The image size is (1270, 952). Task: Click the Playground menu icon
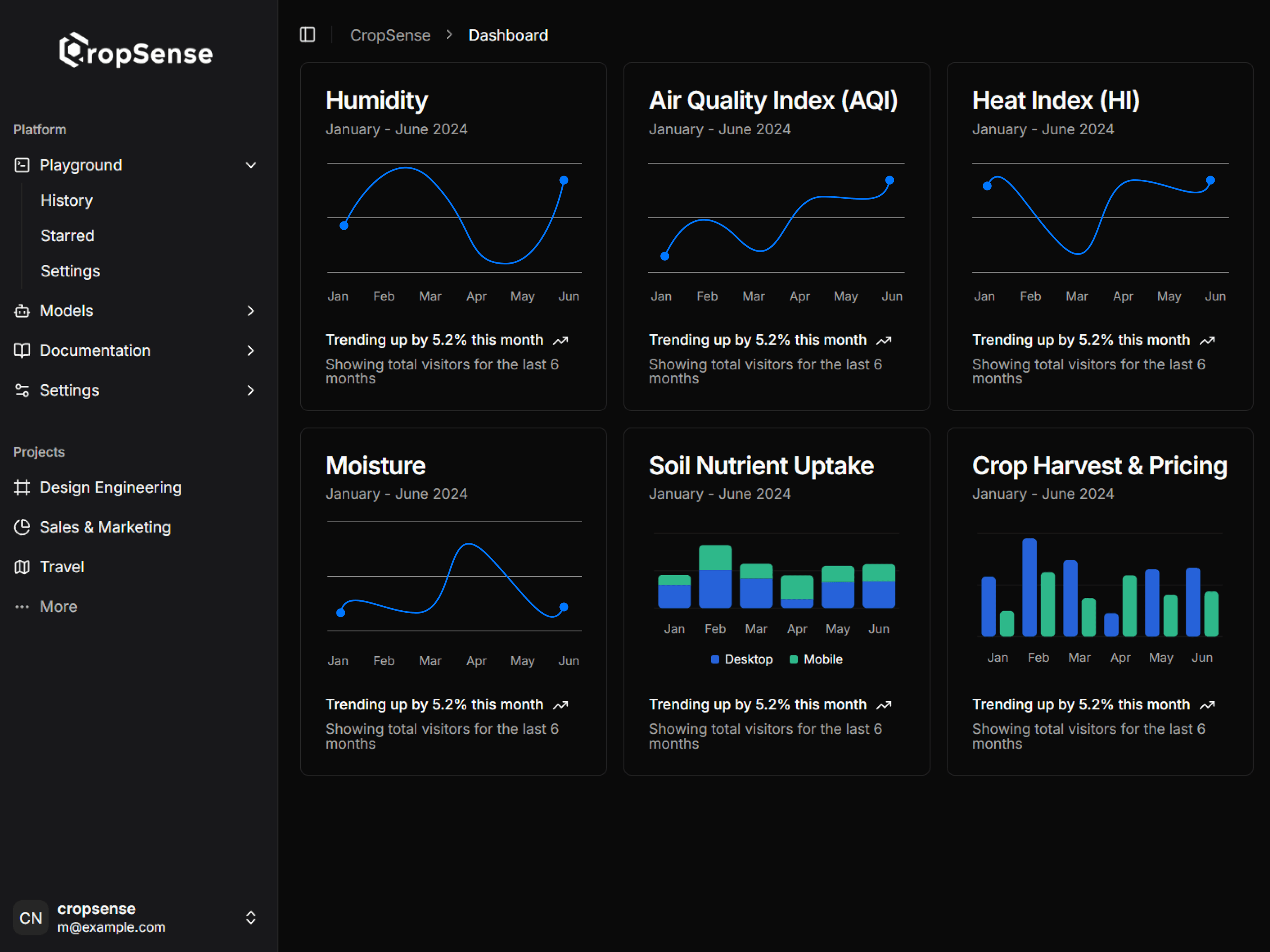(21, 164)
